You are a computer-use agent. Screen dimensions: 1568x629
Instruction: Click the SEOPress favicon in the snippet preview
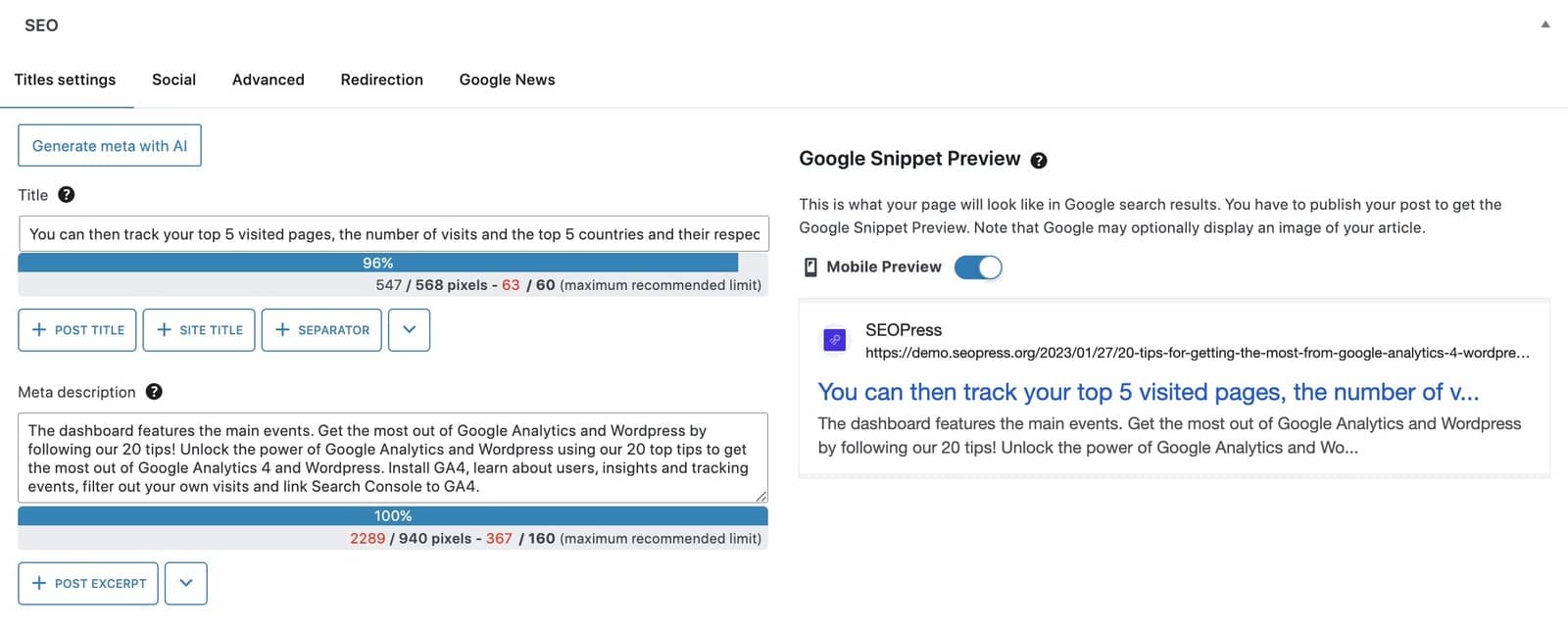point(834,340)
